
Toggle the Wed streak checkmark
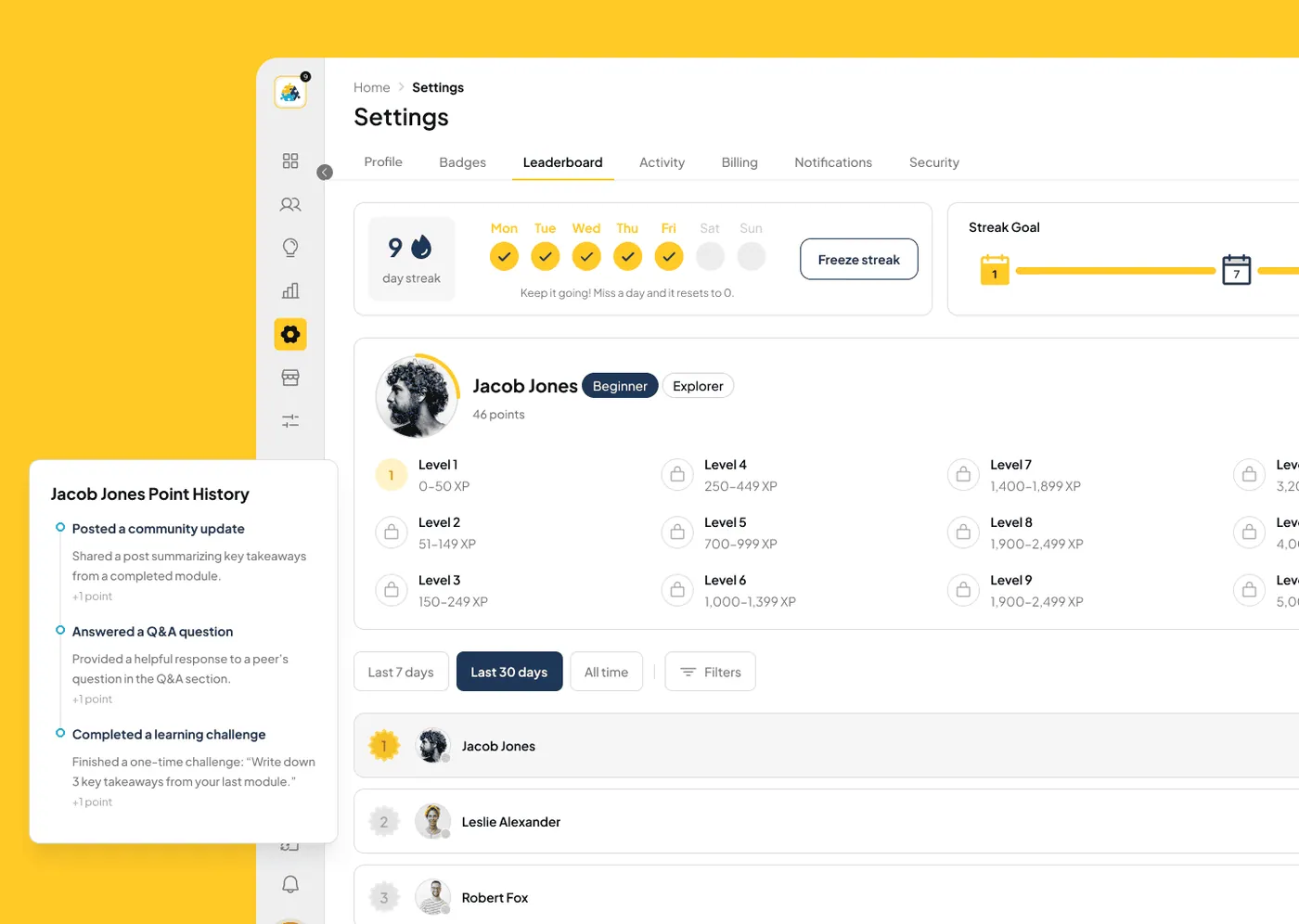tap(586, 256)
